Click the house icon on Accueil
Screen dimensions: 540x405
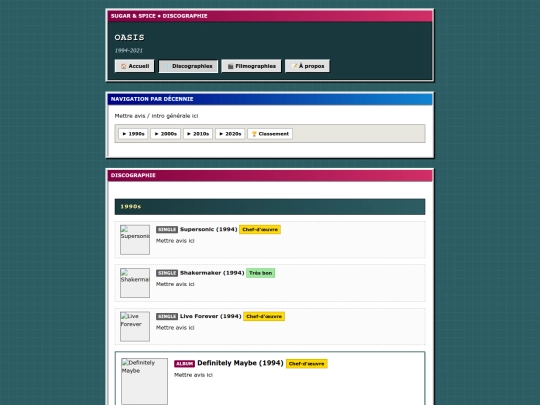pos(124,66)
